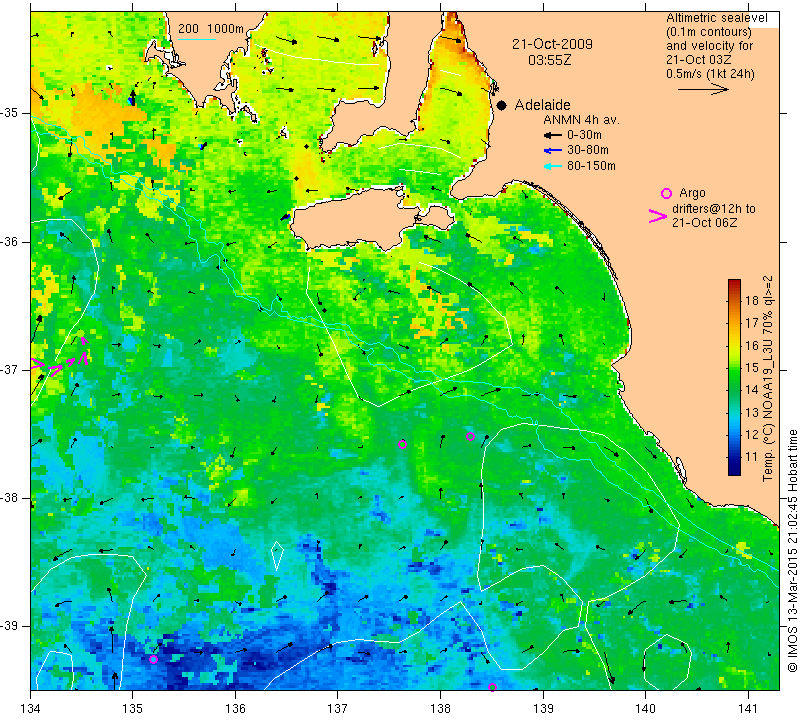The image size is (800, 720).
Task: Click the drifters@12h to label
Action: click(714, 209)
